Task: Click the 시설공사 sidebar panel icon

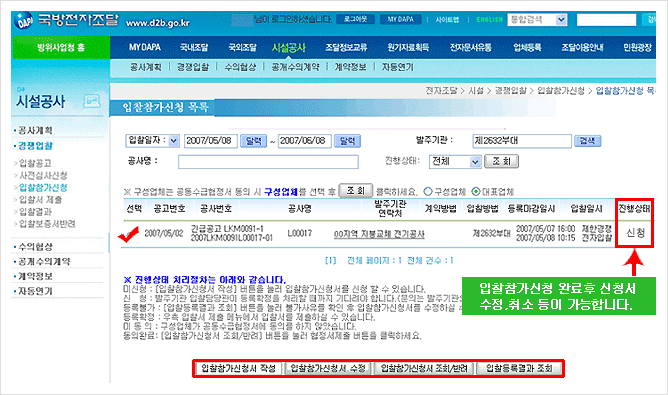Action: [x=92, y=101]
